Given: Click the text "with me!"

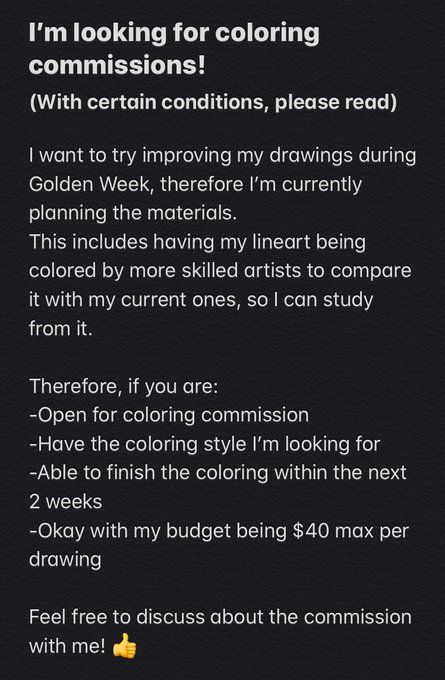Looking at the screenshot, I should click(x=67, y=646).
